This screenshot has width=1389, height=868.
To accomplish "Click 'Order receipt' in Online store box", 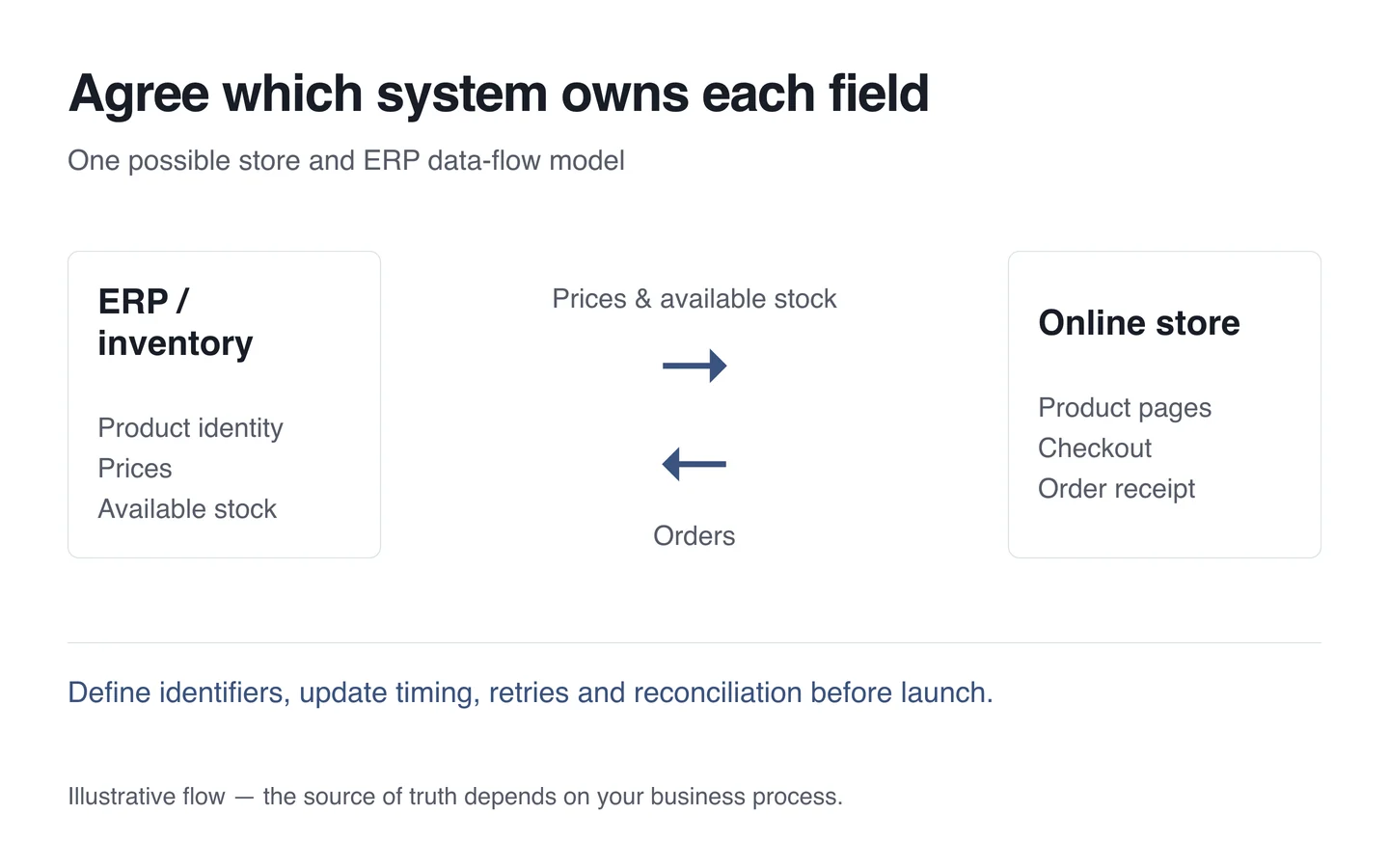I will 1117,489.
